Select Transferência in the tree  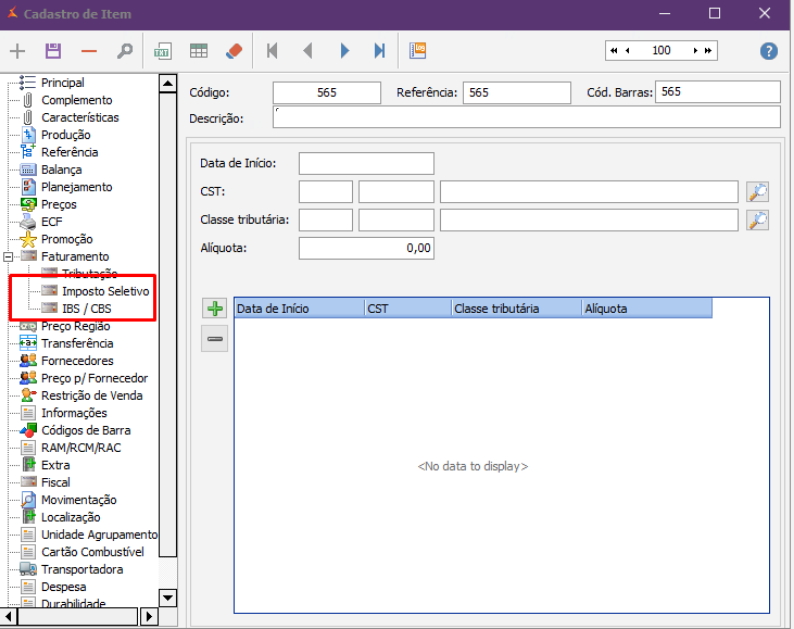point(77,343)
